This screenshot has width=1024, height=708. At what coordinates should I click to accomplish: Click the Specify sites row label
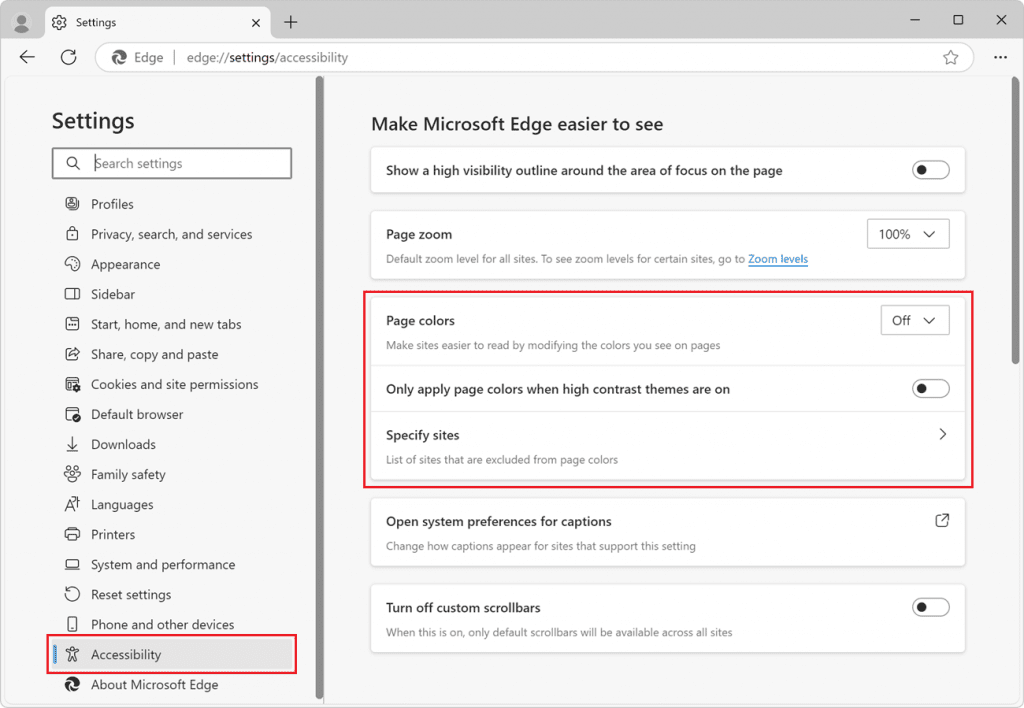pos(423,435)
